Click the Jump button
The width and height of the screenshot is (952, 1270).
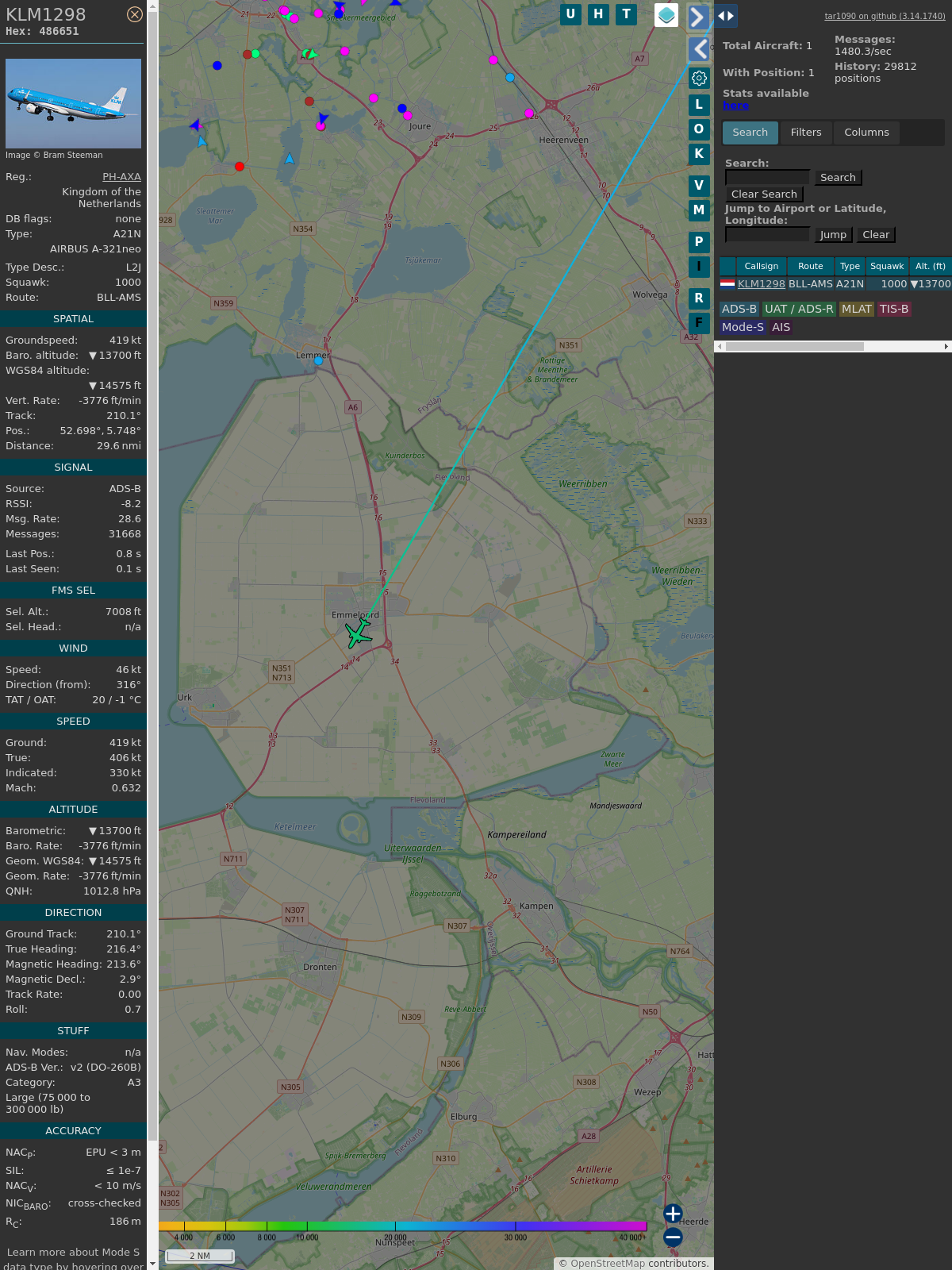[833, 235]
